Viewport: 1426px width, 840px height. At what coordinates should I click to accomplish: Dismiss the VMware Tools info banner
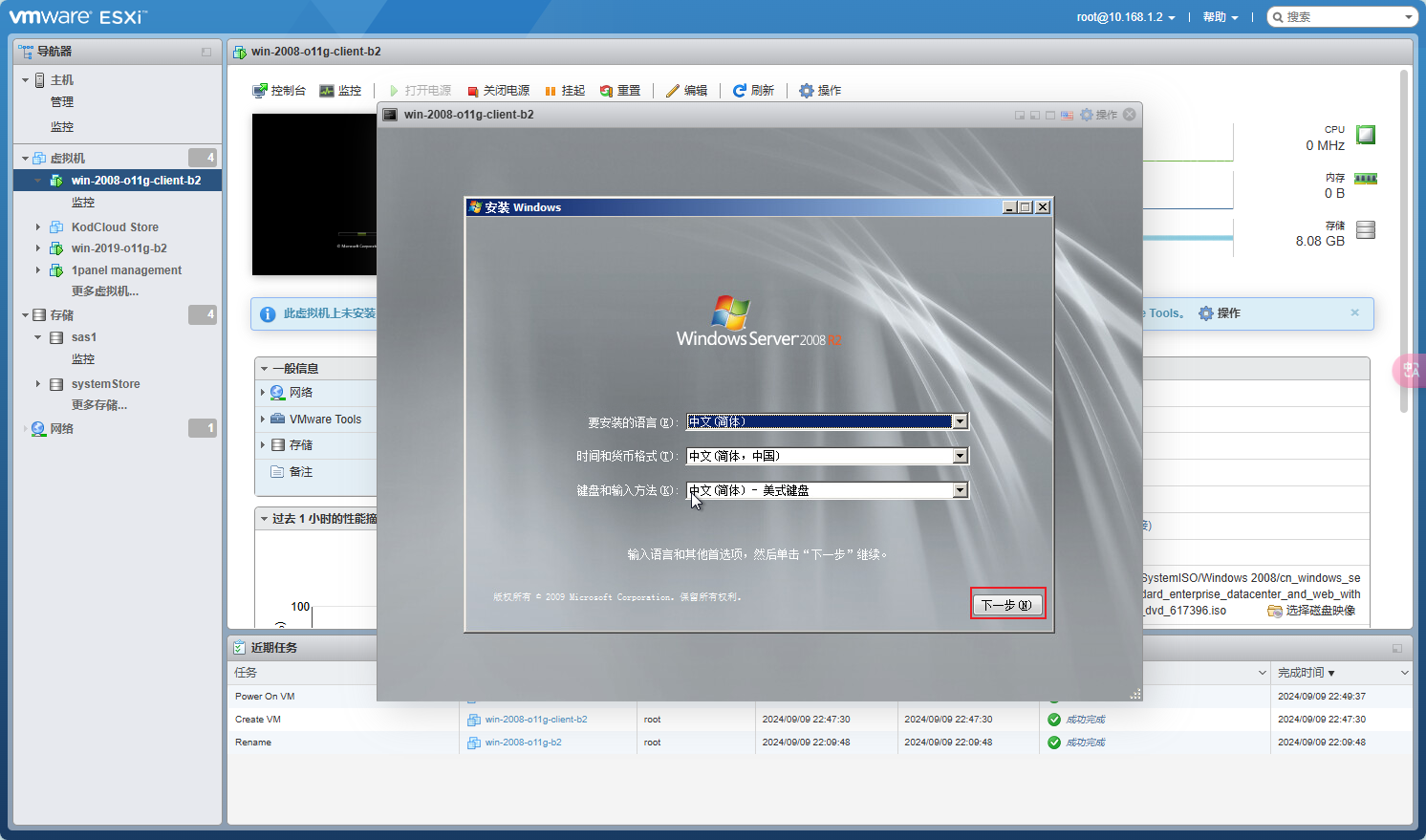(1354, 312)
